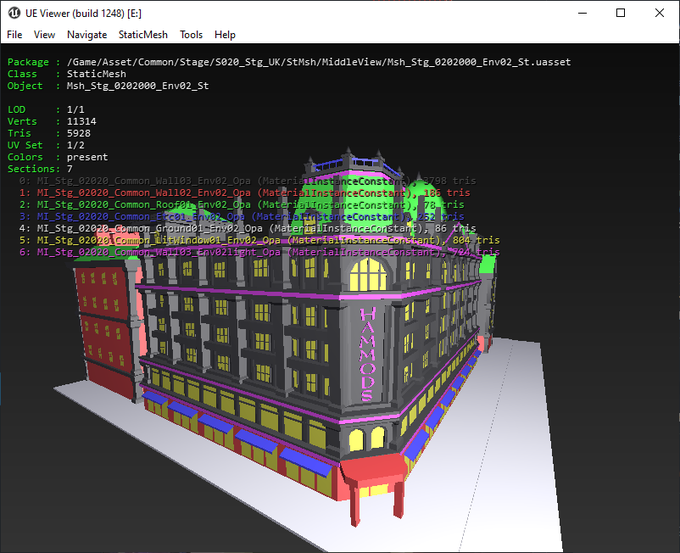Click the UE Viewer title bar text
This screenshot has height=553, width=680.
point(84,13)
